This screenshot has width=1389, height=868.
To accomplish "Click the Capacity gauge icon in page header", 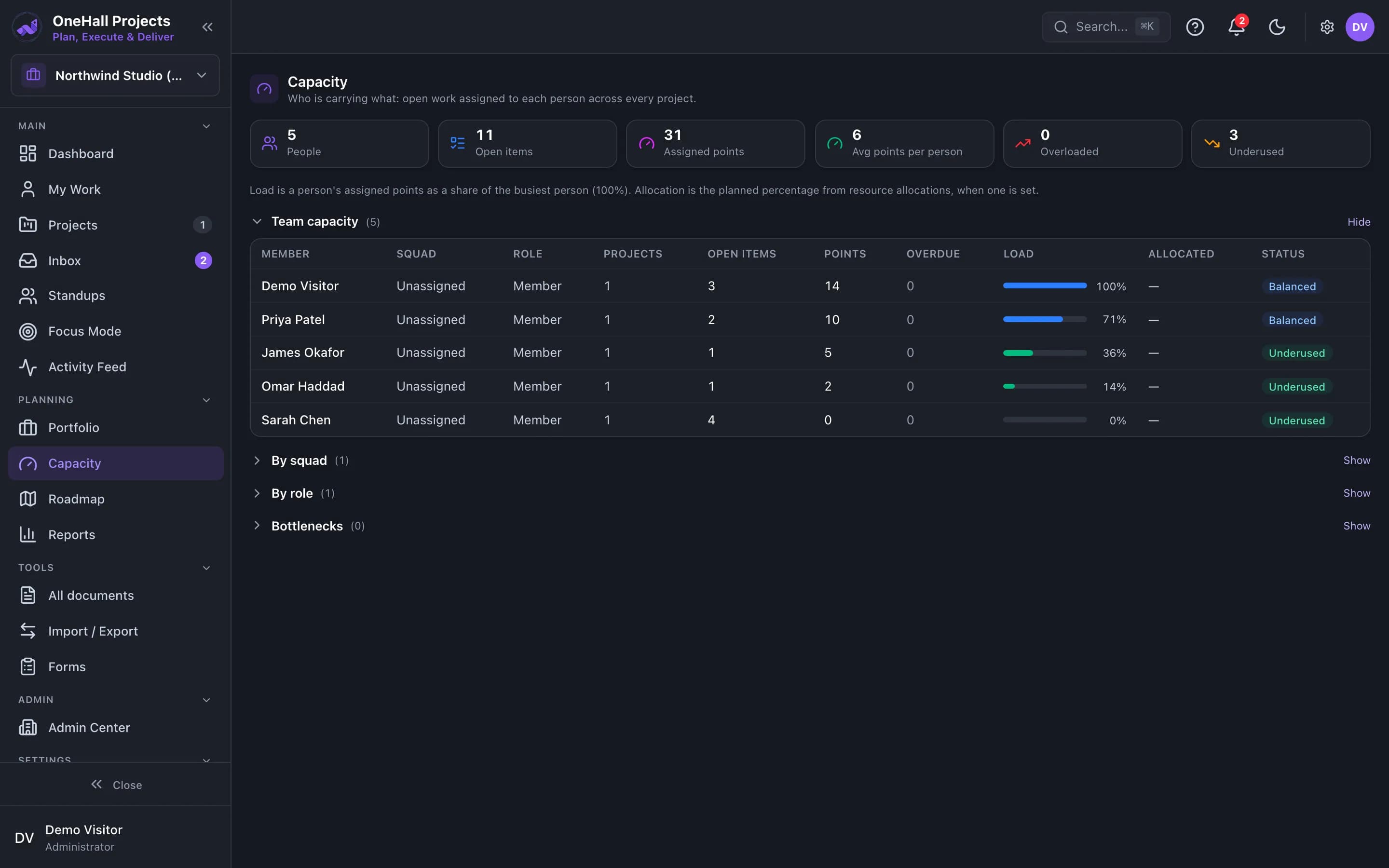I will [x=264, y=88].
